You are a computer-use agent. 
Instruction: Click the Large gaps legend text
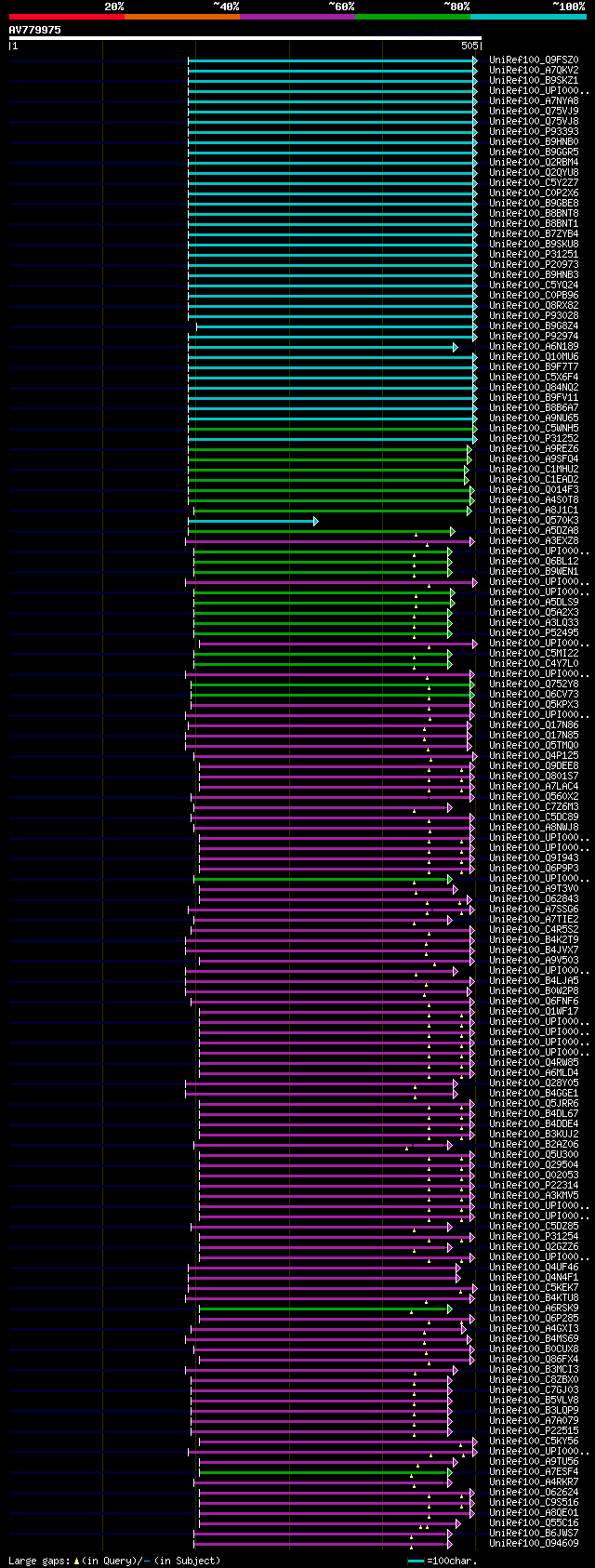(114, 1561)
